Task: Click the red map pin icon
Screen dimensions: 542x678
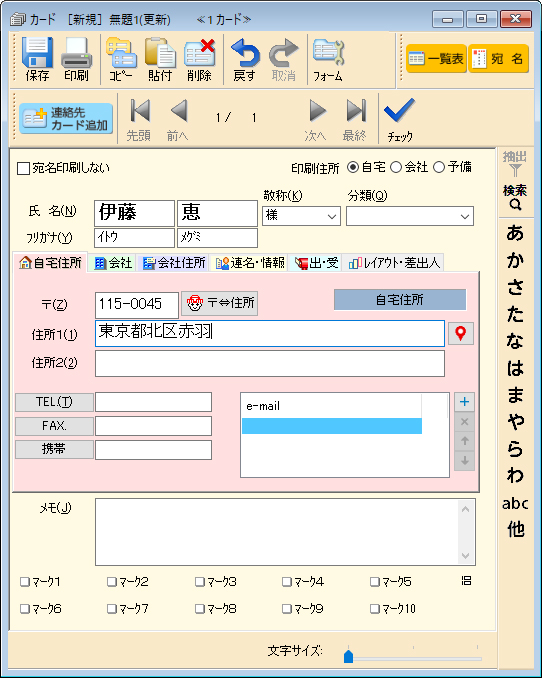Action: point(461,333)
